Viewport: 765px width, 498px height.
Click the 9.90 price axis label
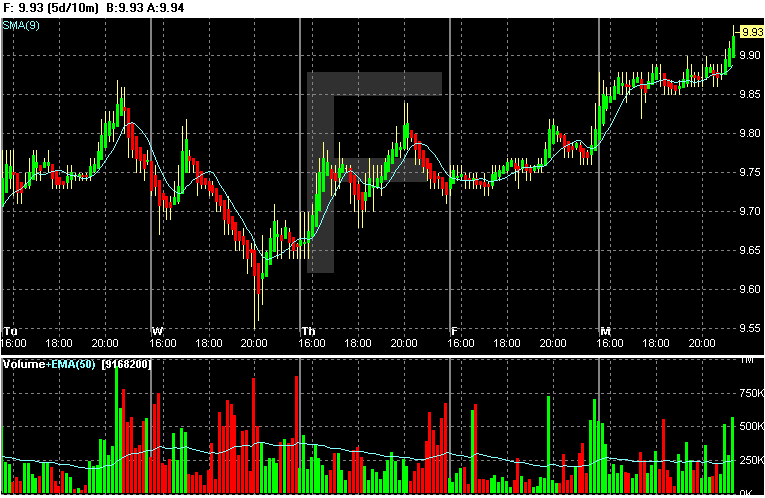750,55
